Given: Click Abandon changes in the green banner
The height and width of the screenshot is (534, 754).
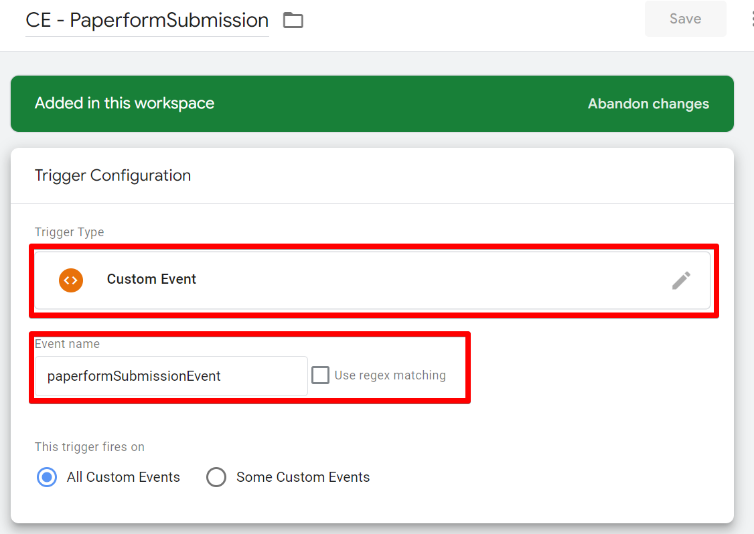Looking at the screenshot, I should pyautogui.click(x=648, y=104).
